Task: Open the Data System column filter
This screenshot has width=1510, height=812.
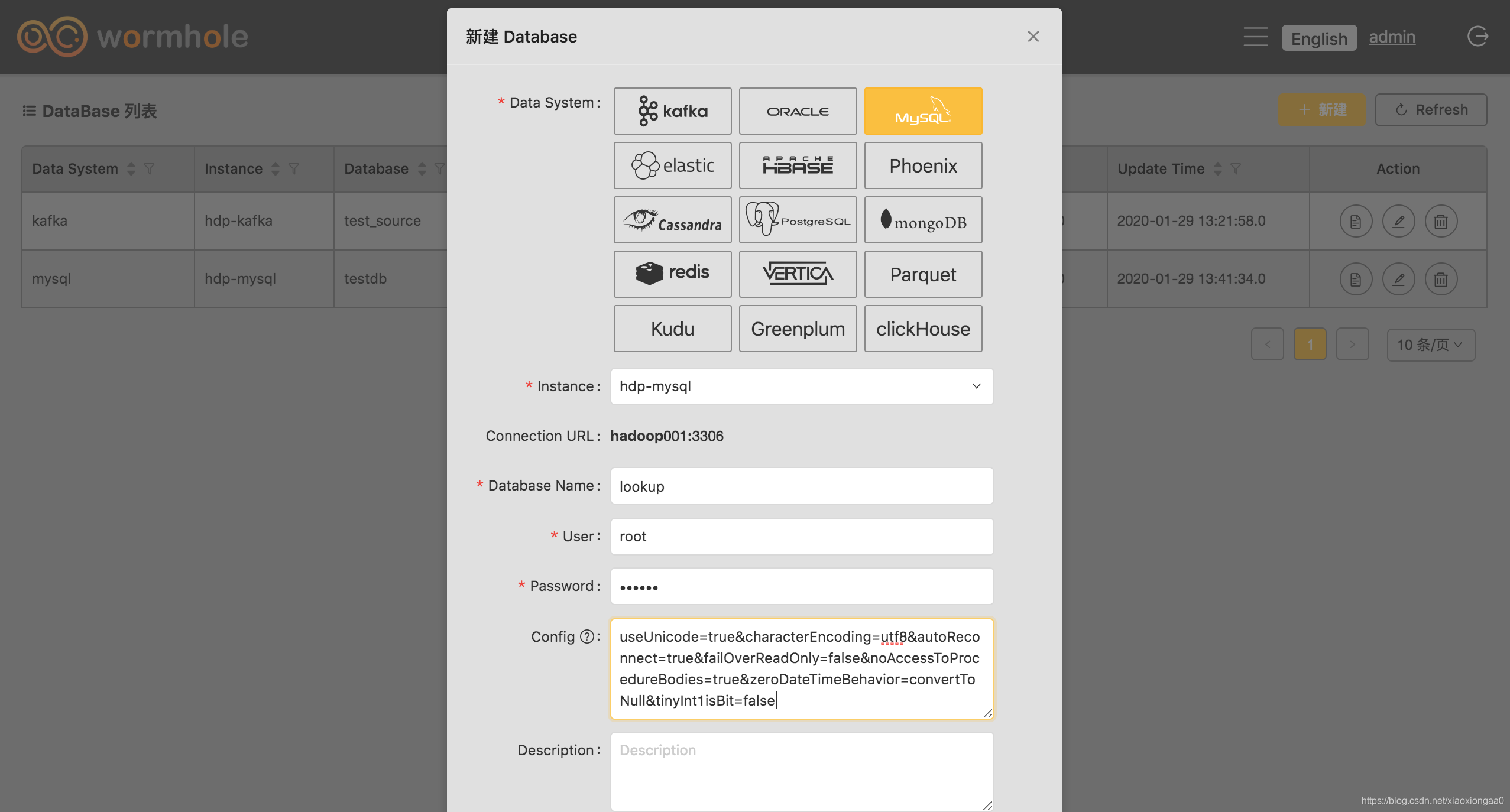Action: pyautogui.click(x=150, y=169)
